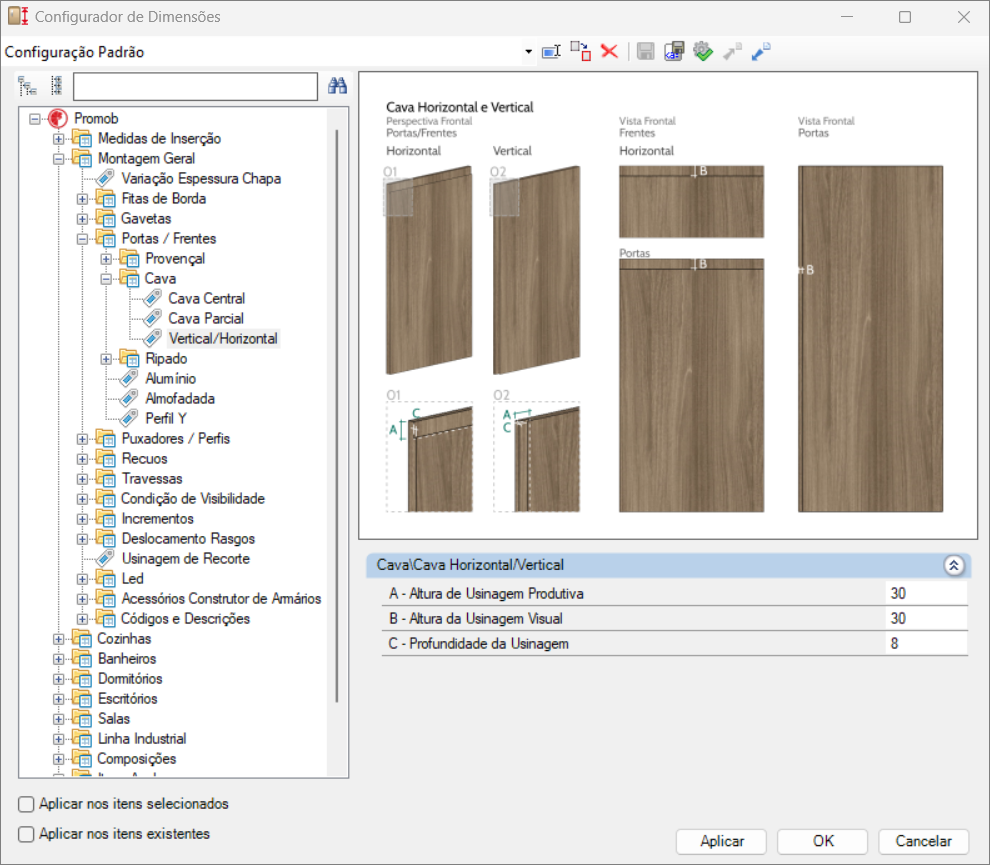The height and width of the screenshot is (865, 990).
Task: Click the Cancelar button
Action: (923, 841)
